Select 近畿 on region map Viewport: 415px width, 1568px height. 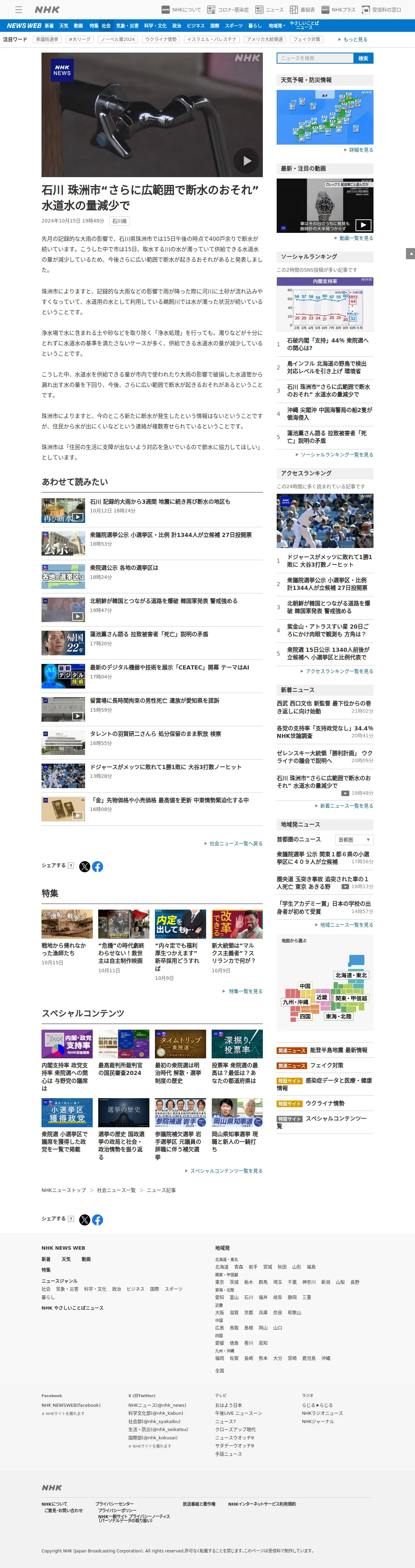pyautogui.click(x=322, y=997)
